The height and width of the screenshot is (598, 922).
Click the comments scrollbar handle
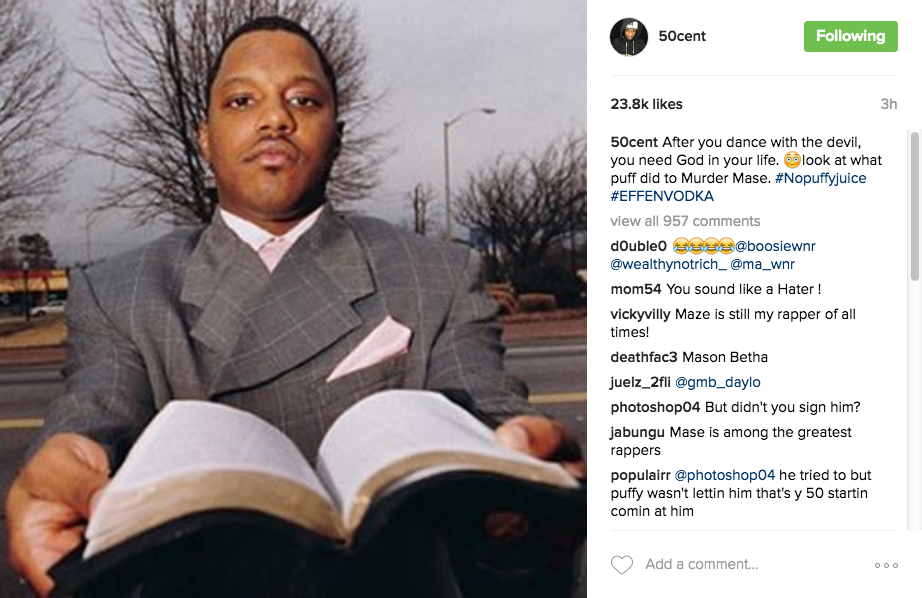(914, 206)
